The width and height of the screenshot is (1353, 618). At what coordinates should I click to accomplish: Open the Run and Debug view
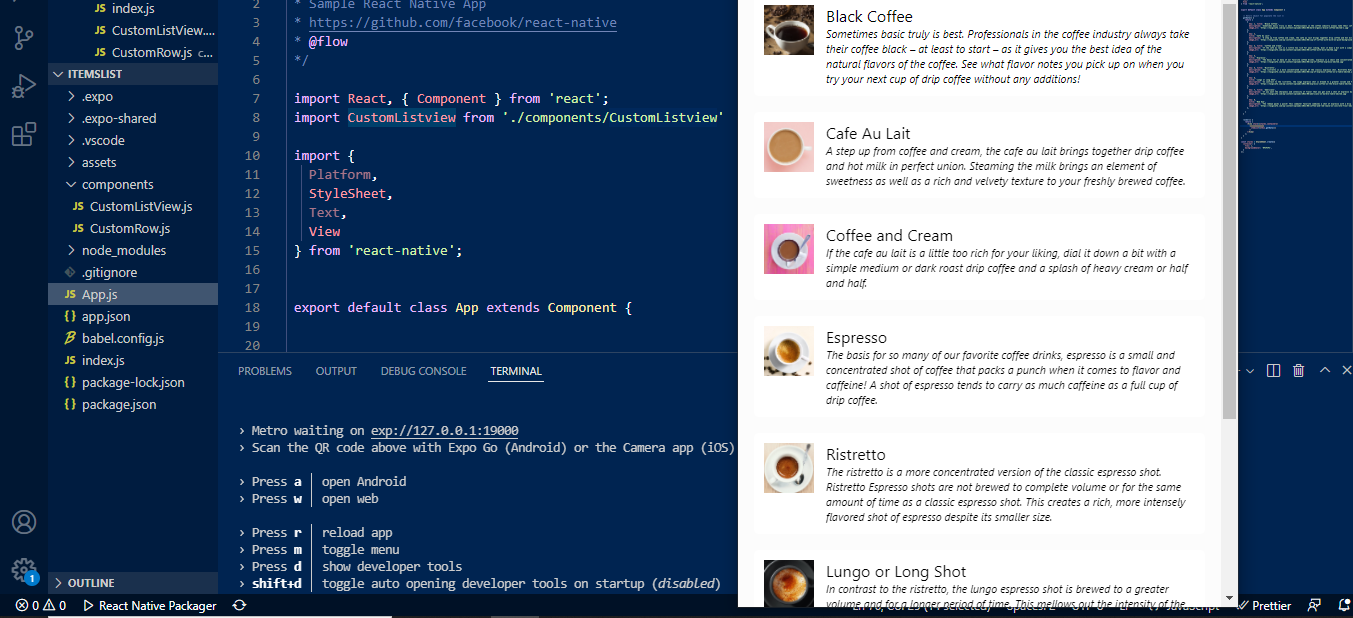(24, 87)
